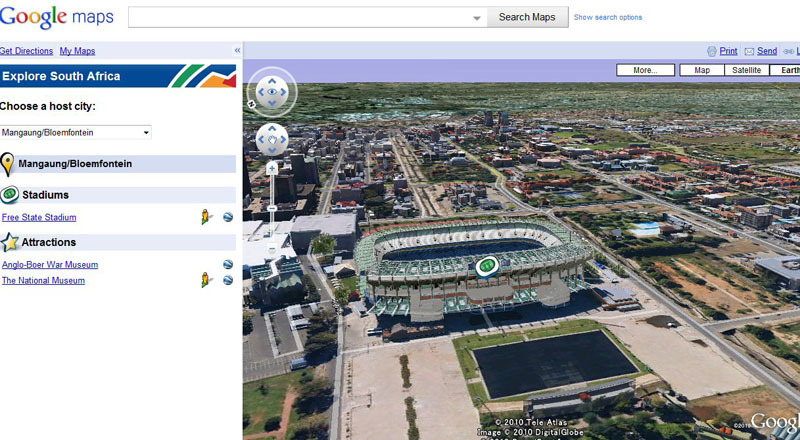The width and height of the screenshot is (800, 440).
Task: Open Street View pegman for The National Museum
Action: (206, 280)
